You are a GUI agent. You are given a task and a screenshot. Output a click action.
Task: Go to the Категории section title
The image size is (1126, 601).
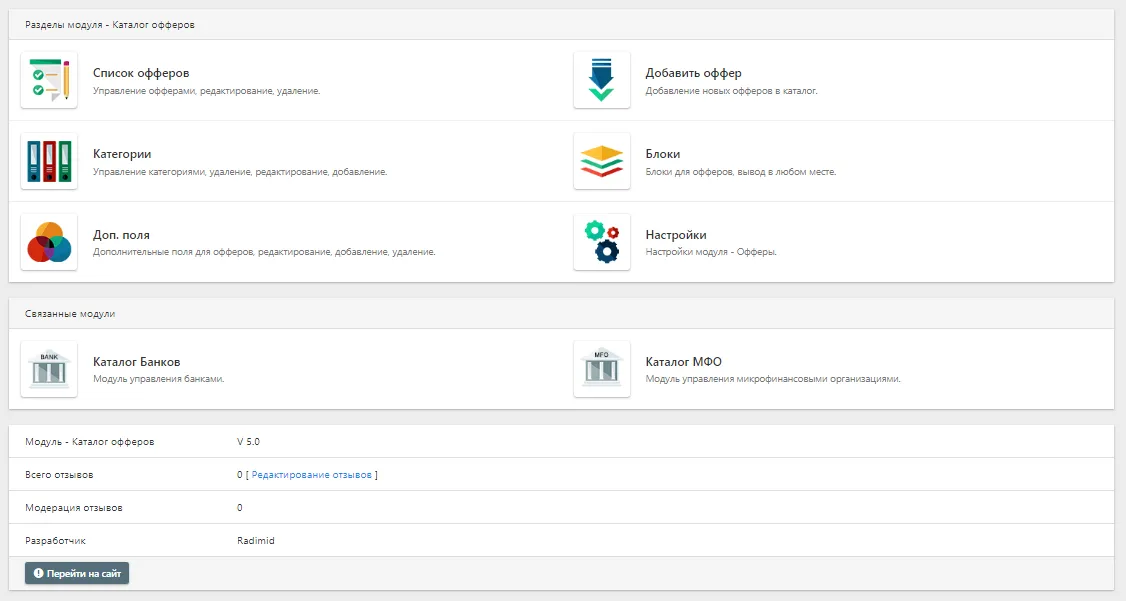pyautogui.click(x=122, y=154)
